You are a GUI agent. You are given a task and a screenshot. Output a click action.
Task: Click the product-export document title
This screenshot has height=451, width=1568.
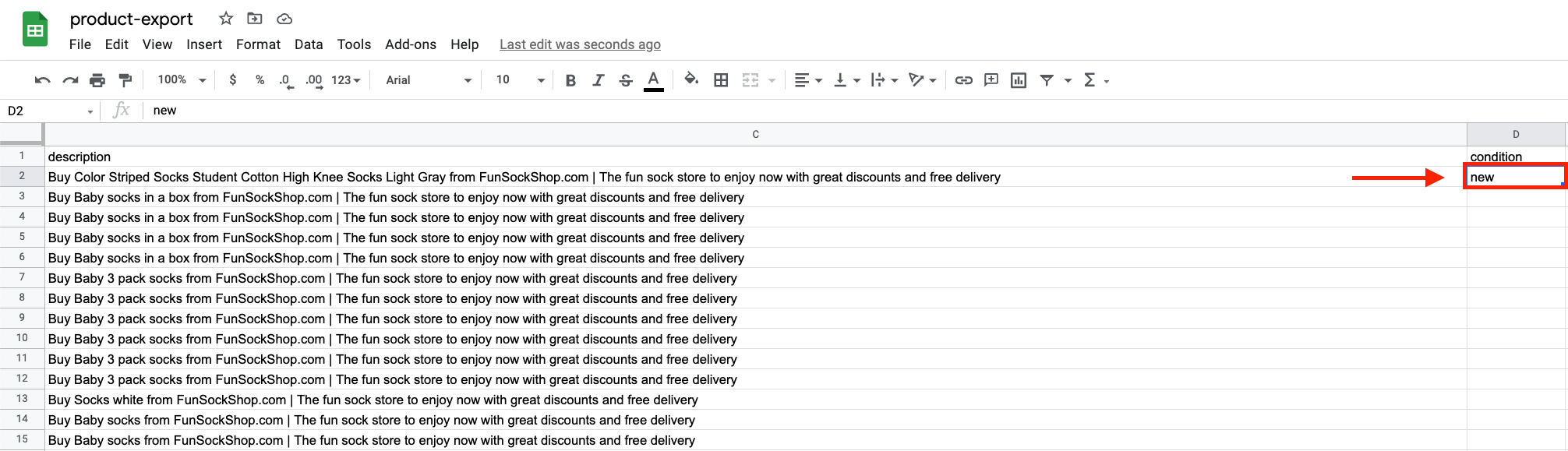pos(131,19)
